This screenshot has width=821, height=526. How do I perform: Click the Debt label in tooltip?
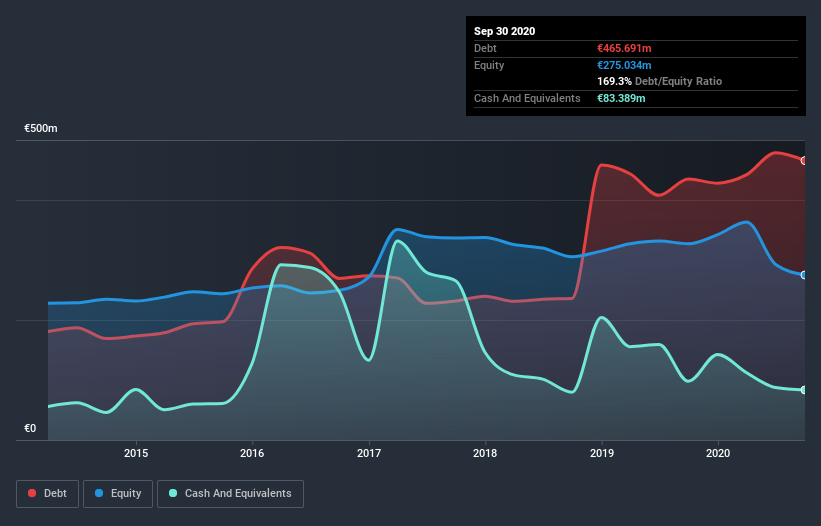(485, 48)
